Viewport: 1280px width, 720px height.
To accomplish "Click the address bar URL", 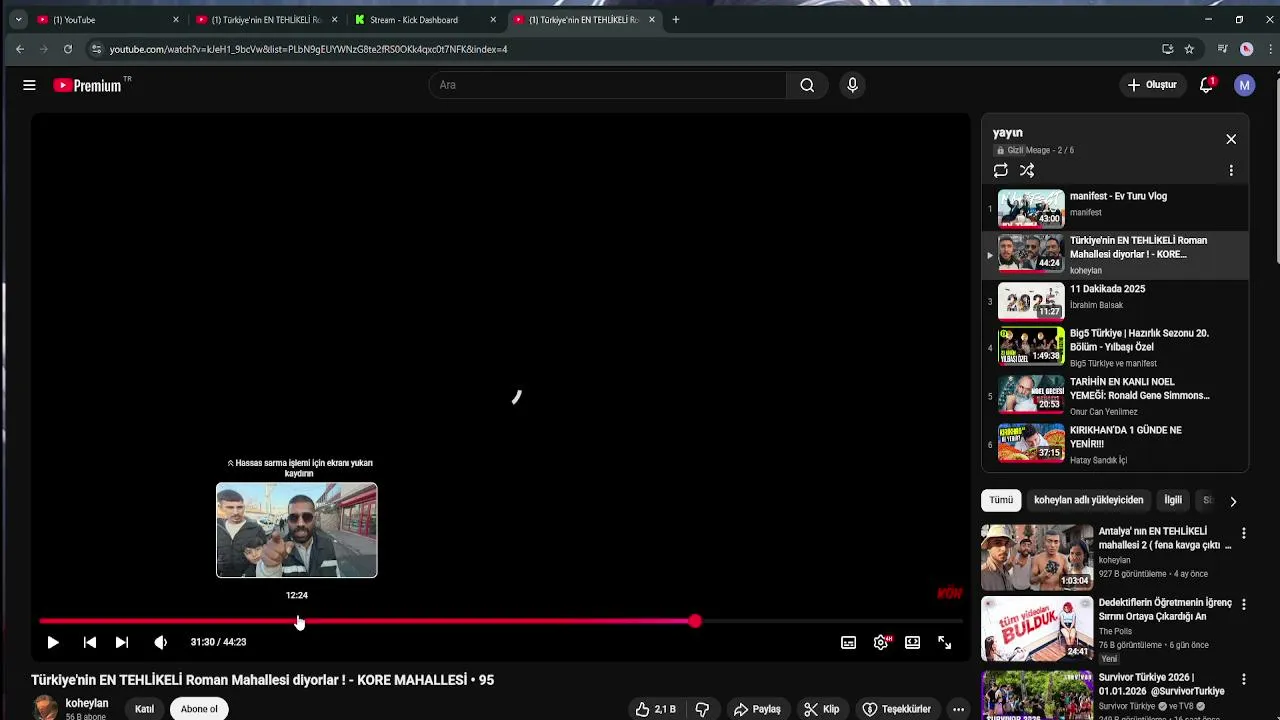I will click(x=308, y=49).
